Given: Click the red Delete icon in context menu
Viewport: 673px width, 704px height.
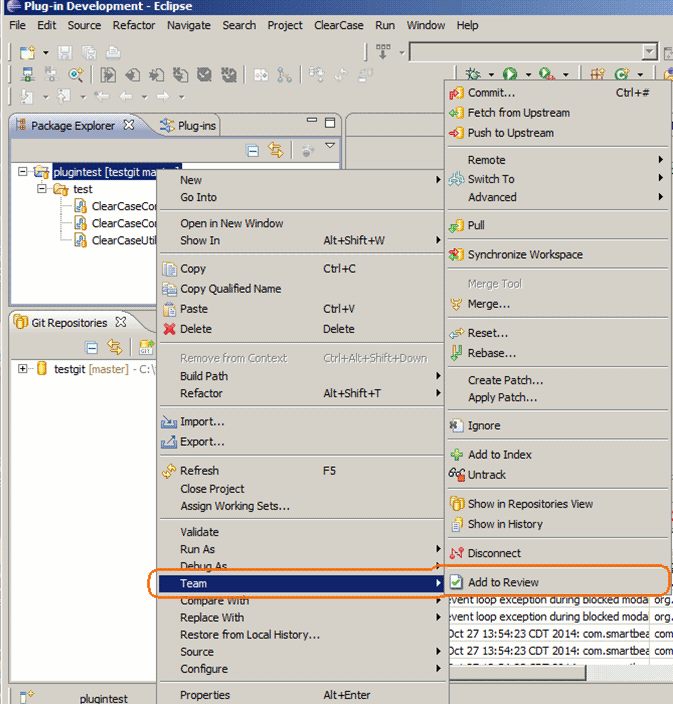Looking at the screenshot, I should coord(169,329).
